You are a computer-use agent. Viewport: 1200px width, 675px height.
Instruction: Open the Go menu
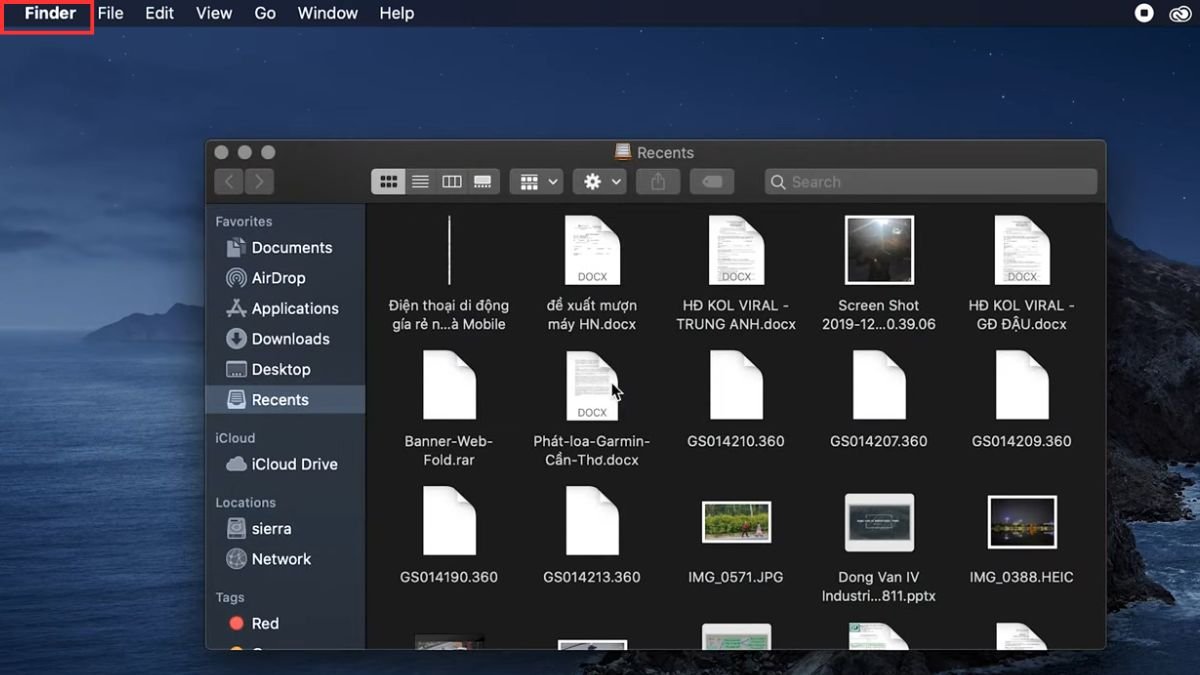[x=265, y=13]
